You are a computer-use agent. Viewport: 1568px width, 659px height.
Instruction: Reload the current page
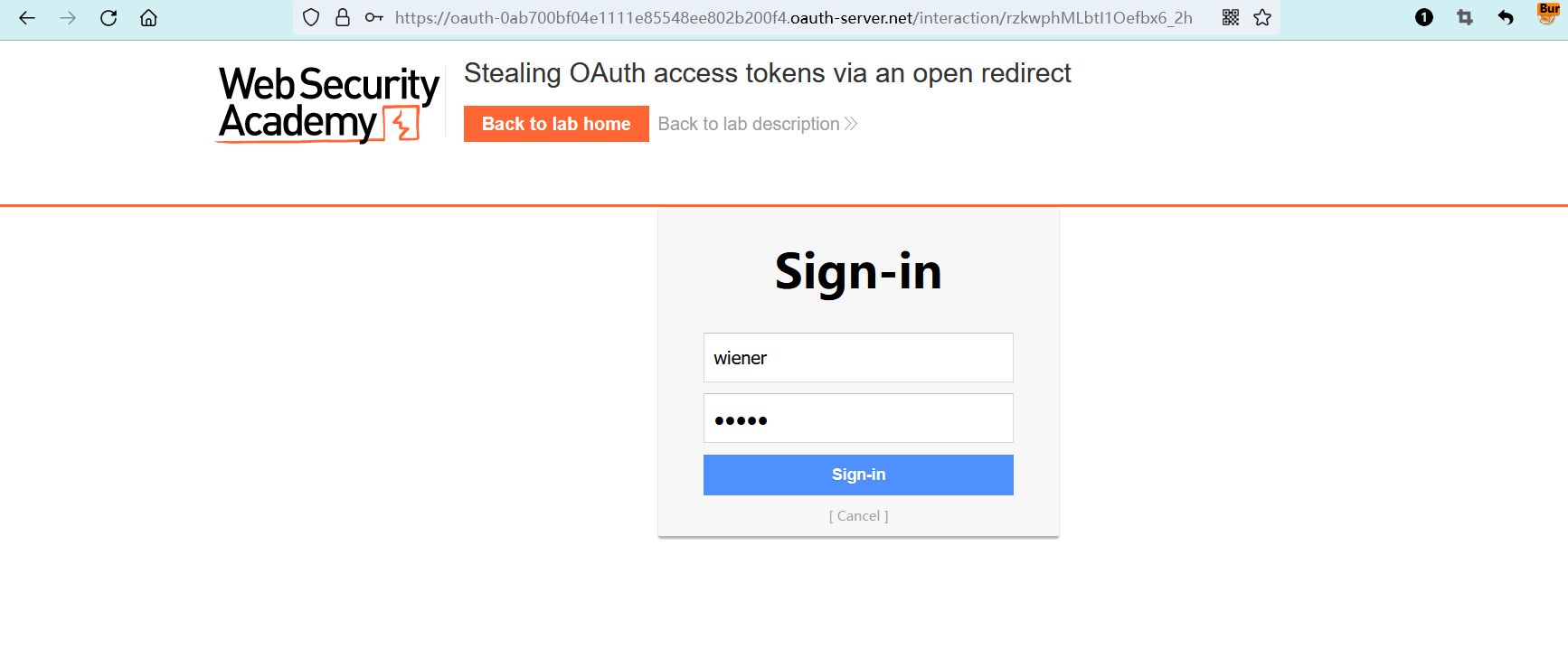point(109,18)
